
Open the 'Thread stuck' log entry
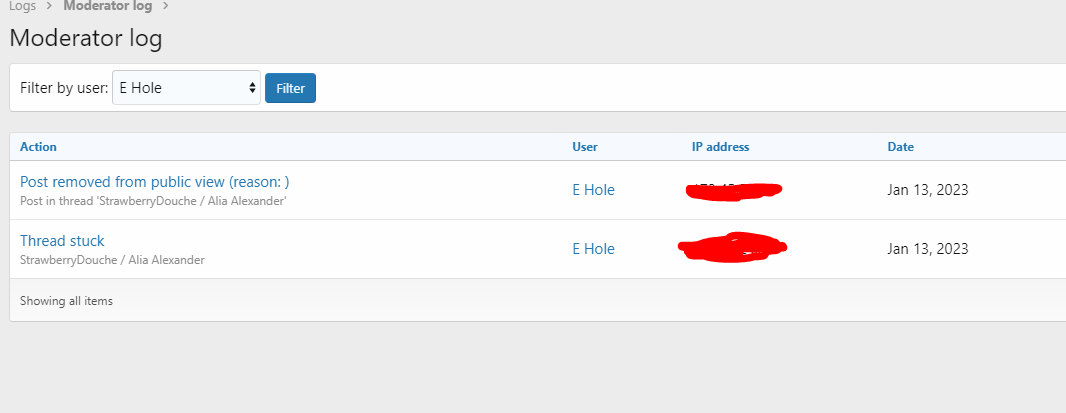tap(62, 241)
